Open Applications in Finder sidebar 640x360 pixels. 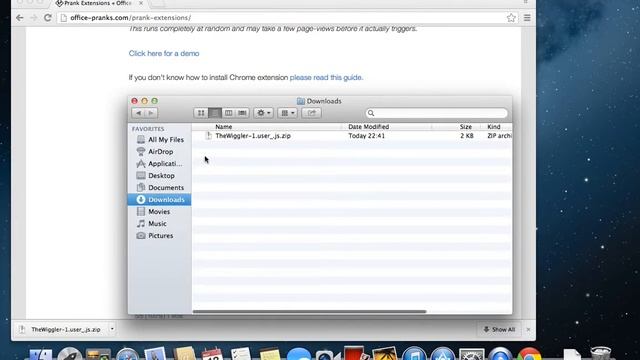tap(160, 164)
